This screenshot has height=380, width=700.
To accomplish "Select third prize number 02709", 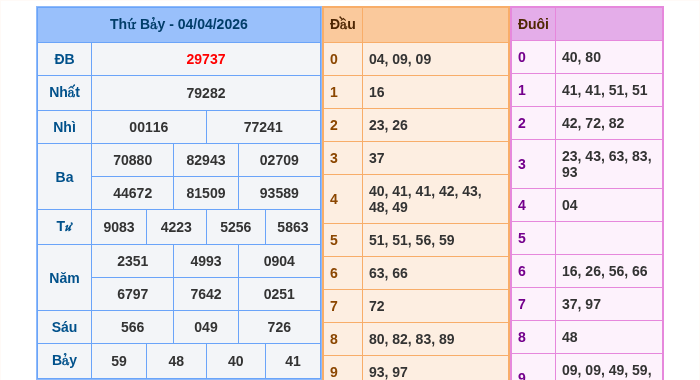I will tap(279, 160).
